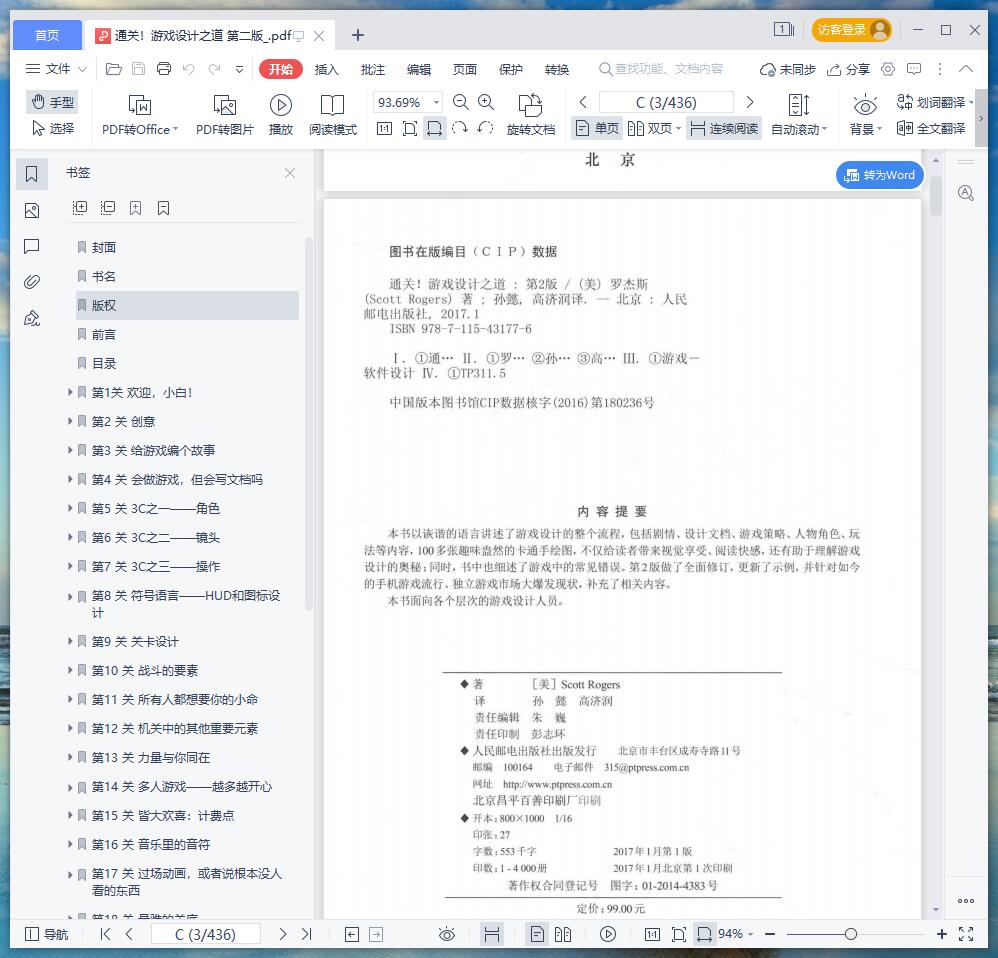Viewport: 998px width, 958px height.
Task: Click the page number field C (3/436) in ribbon
Action: (666, 102)
